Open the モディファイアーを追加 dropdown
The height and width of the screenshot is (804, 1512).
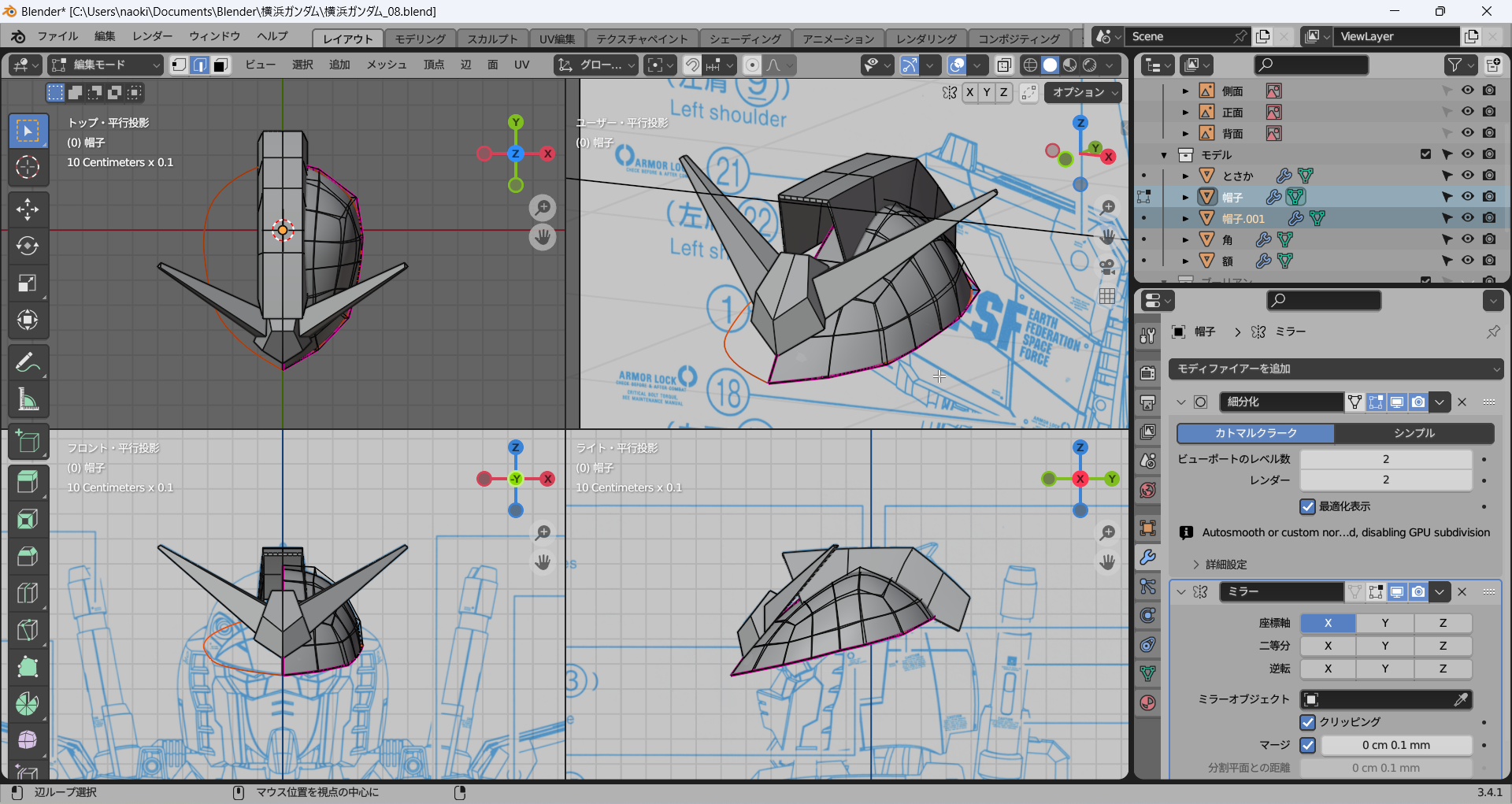pos(1335,369)
